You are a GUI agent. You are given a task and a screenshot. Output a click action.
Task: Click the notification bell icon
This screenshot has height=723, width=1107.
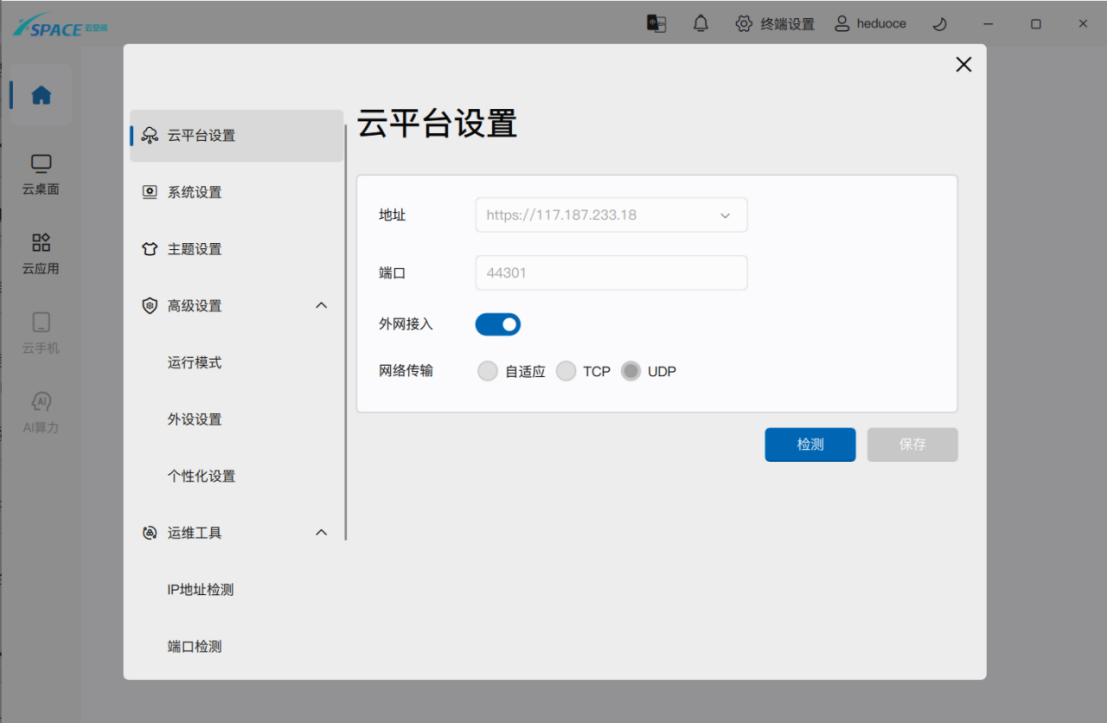click(x=701, y=24)
